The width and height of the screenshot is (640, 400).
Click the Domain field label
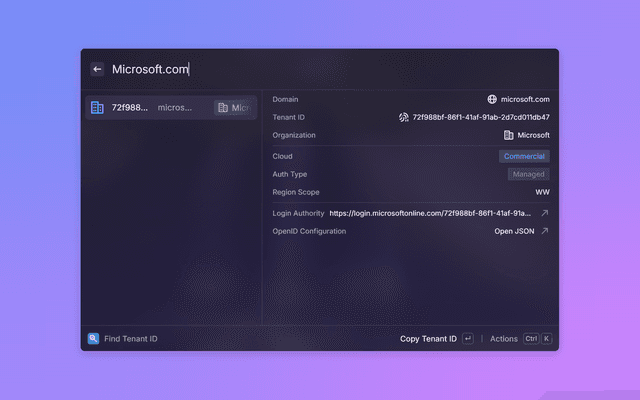point(285,99)
